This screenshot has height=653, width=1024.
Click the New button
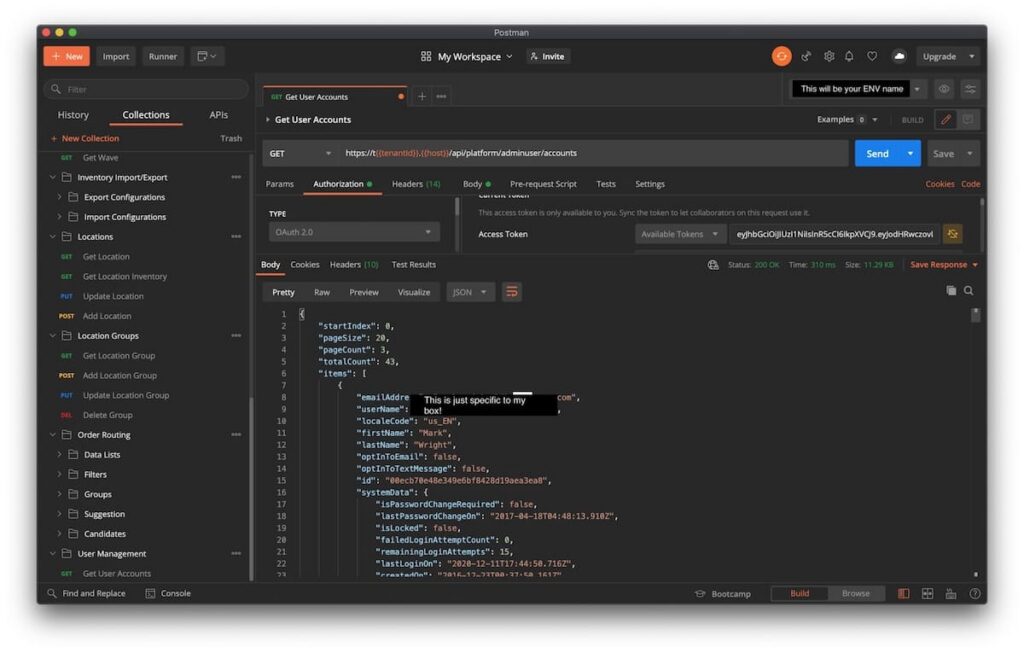click(x=67, y=57)
